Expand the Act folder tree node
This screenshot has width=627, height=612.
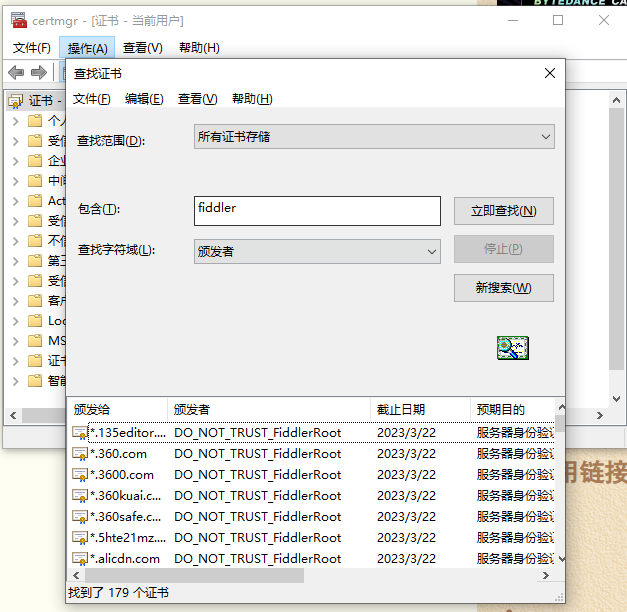[16, 201]
